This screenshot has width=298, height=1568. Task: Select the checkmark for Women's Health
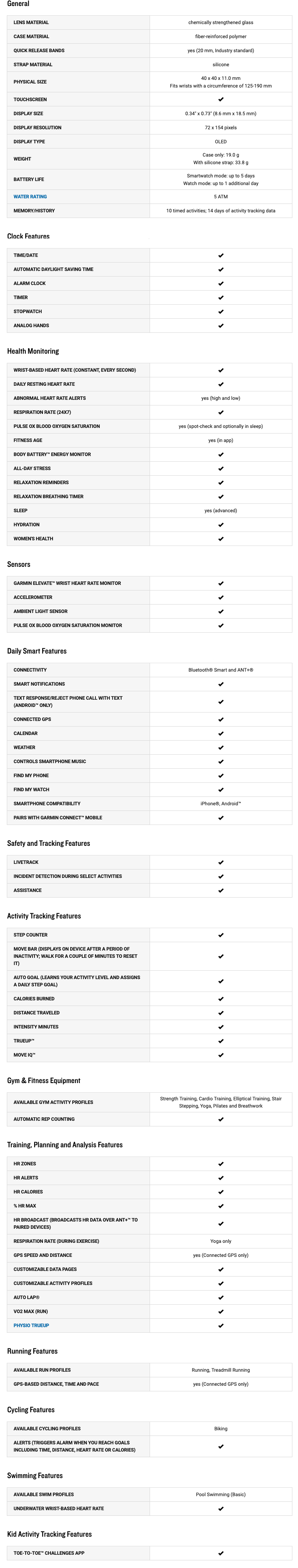click(221, 539)
